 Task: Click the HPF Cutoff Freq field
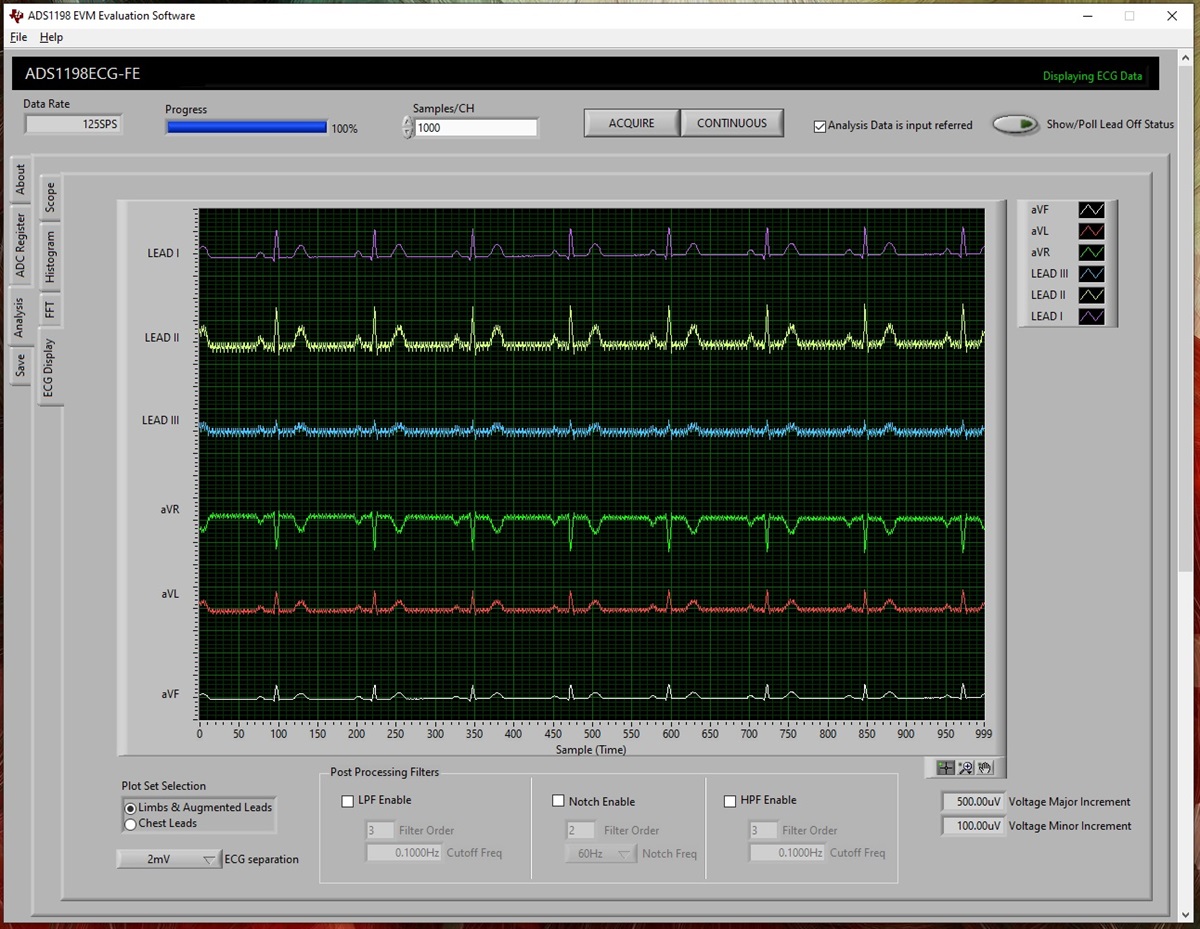tap(786, 853)
